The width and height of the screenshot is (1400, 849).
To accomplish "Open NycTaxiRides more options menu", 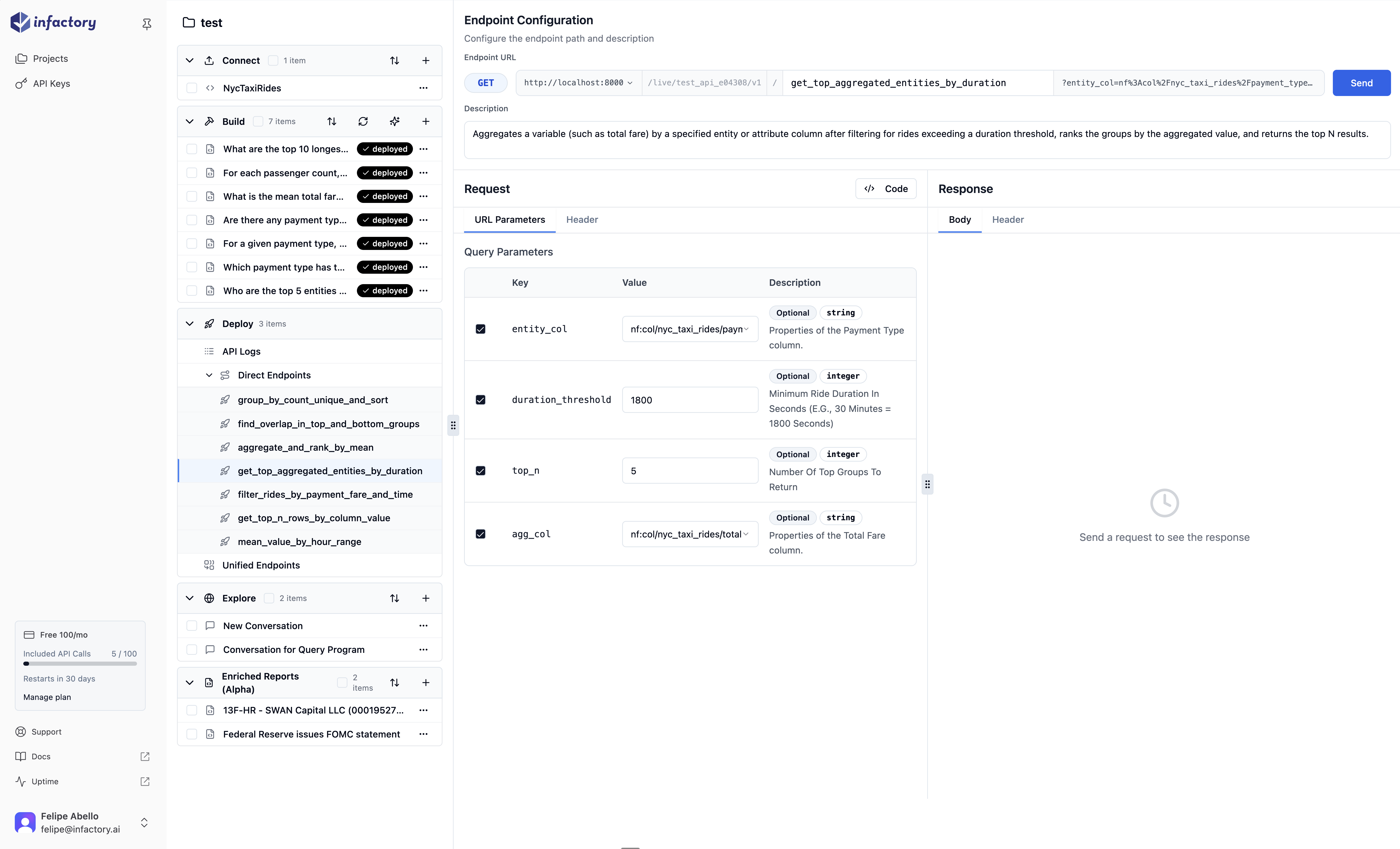I will [423, 88].
